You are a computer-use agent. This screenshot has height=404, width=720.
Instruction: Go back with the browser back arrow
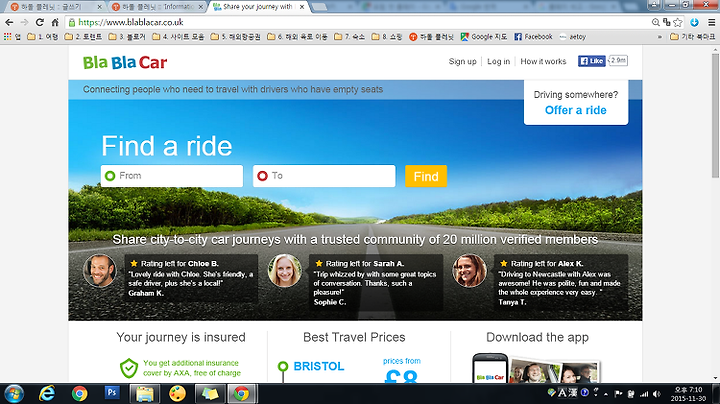(9, 22)
